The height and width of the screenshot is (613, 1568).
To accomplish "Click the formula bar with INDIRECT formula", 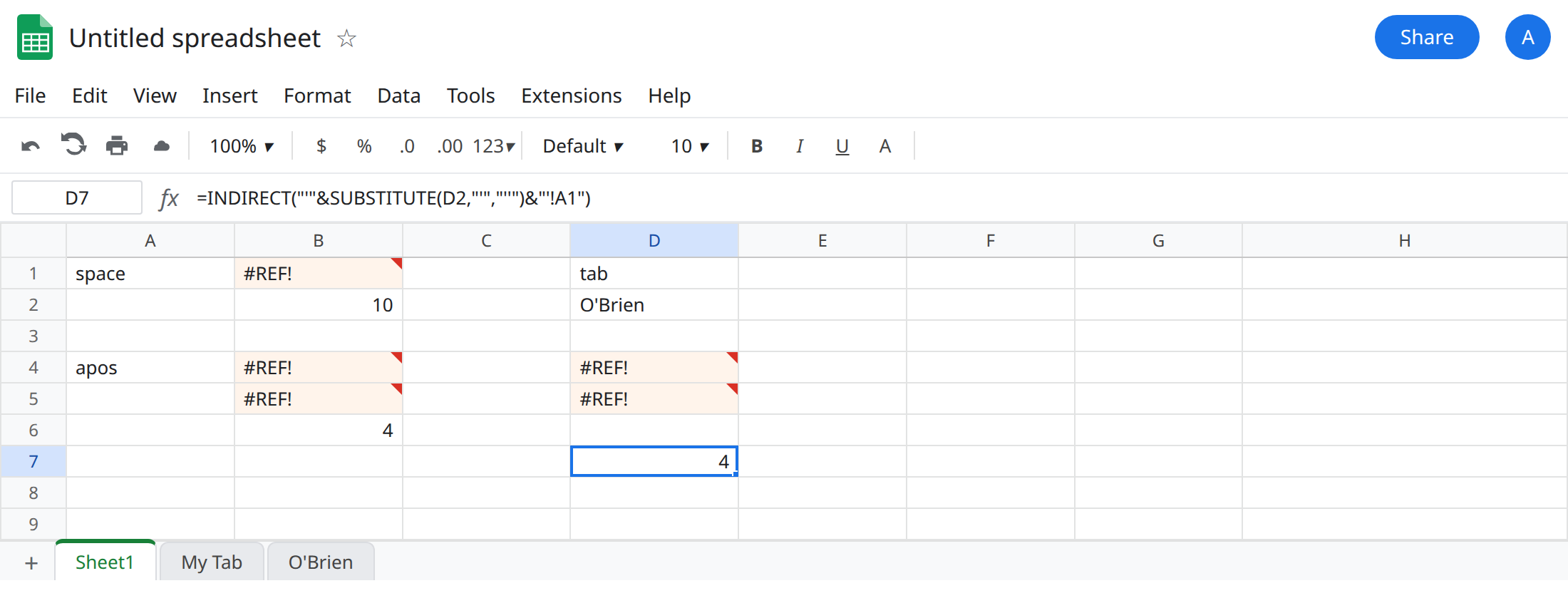I will pos(877,197).
